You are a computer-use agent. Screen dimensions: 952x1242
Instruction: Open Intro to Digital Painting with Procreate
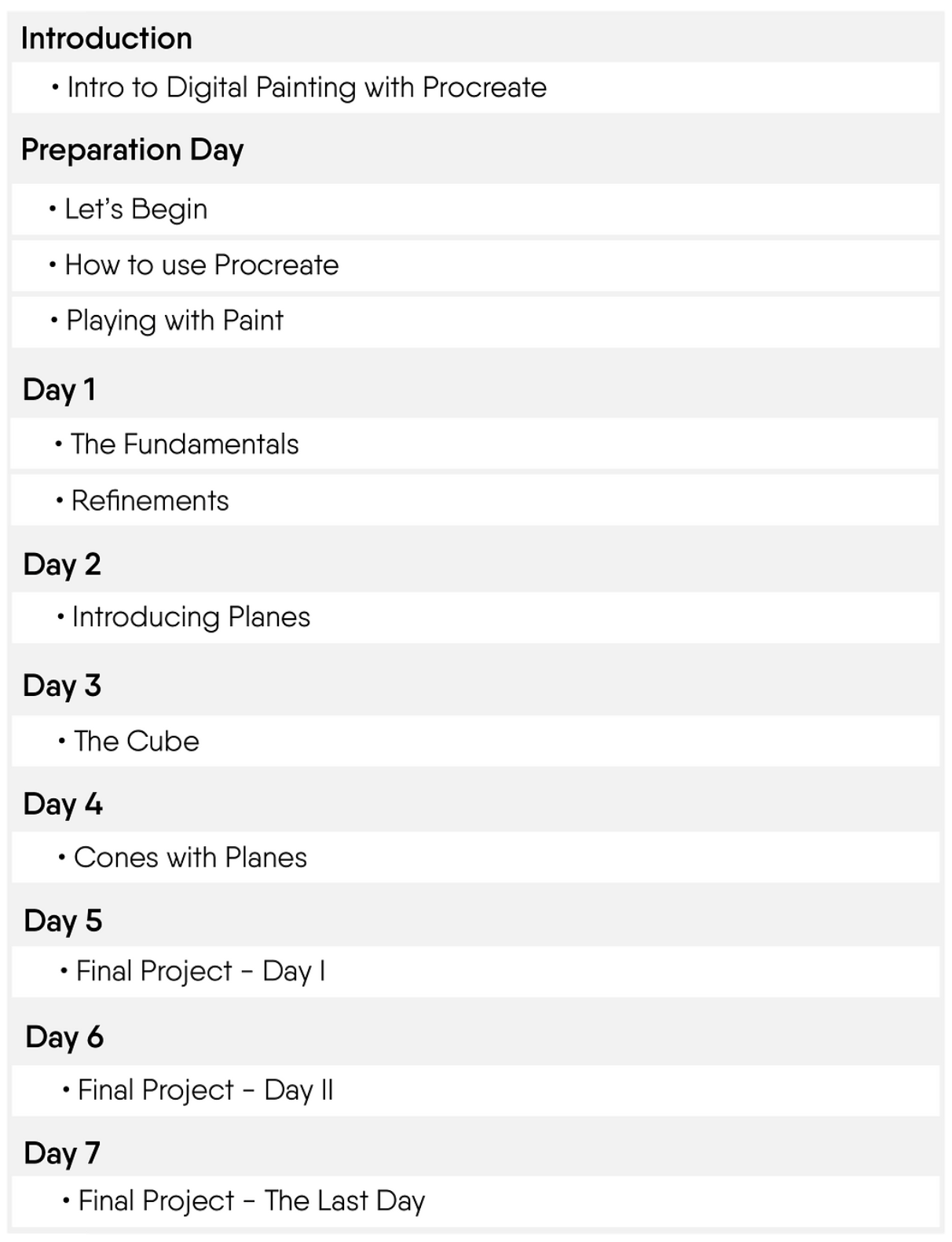(x=306, y=87)
